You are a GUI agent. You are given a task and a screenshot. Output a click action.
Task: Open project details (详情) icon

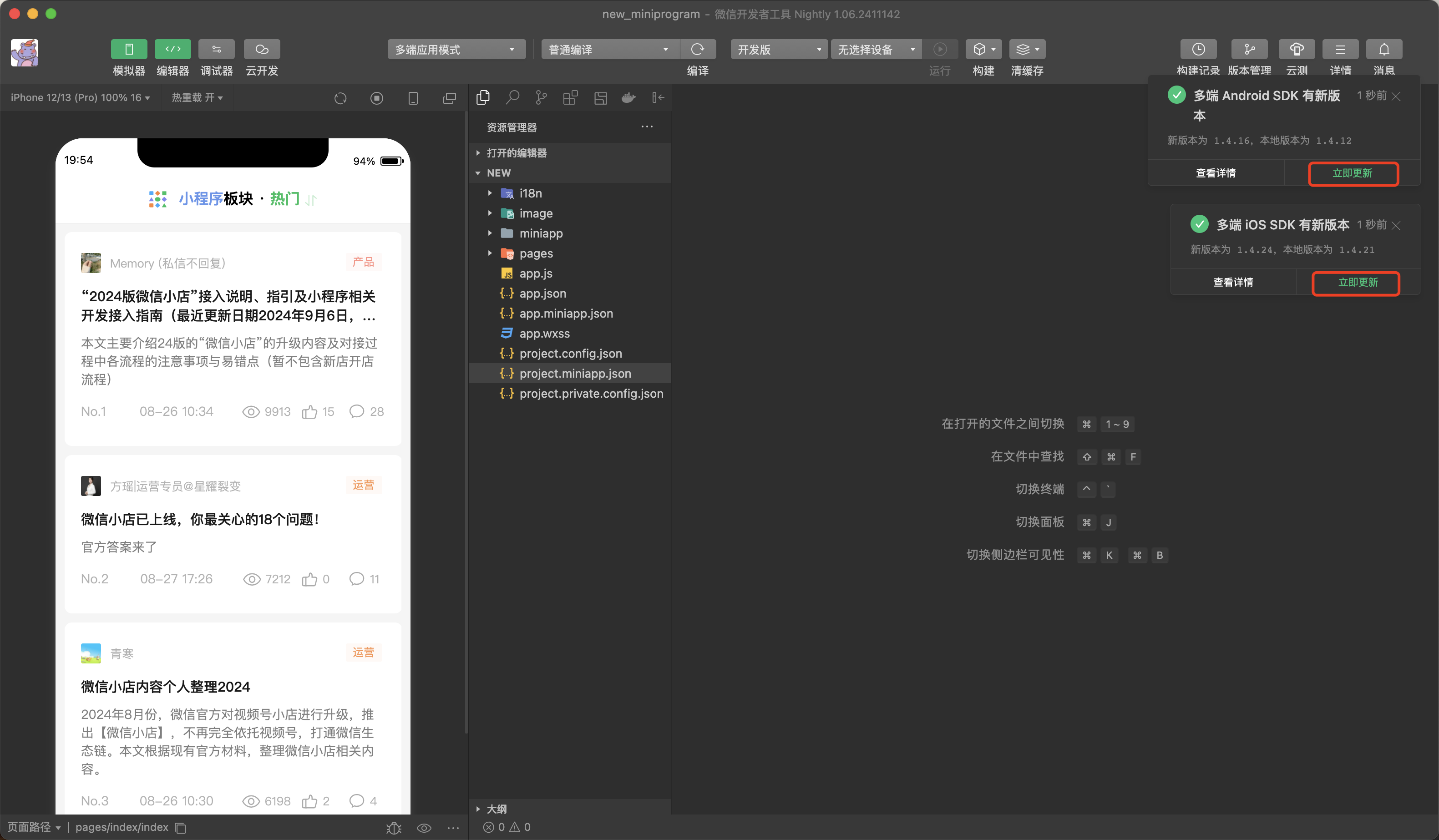click(x=1340, y=49)
